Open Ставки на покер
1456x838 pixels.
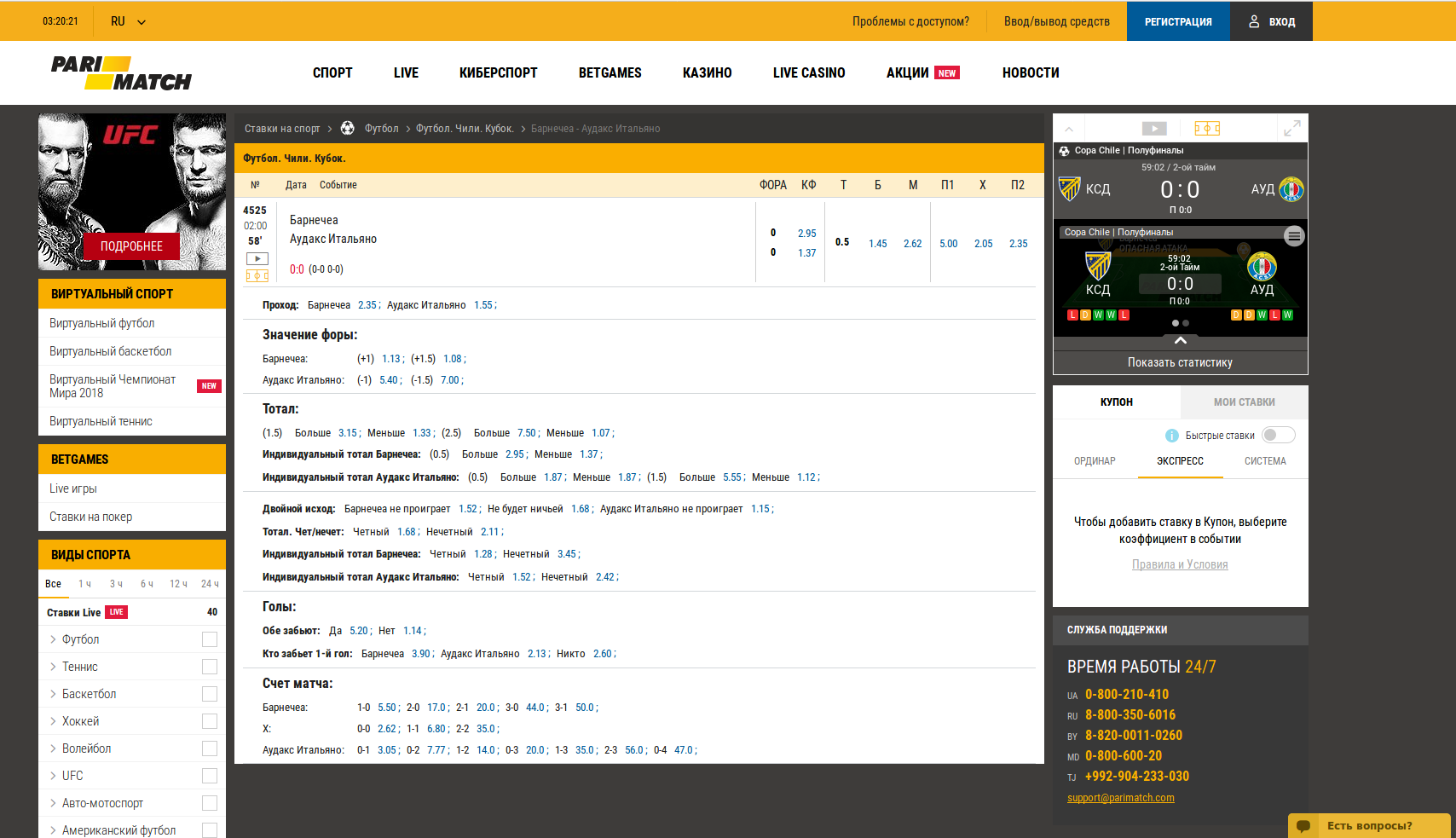[91, 517]
